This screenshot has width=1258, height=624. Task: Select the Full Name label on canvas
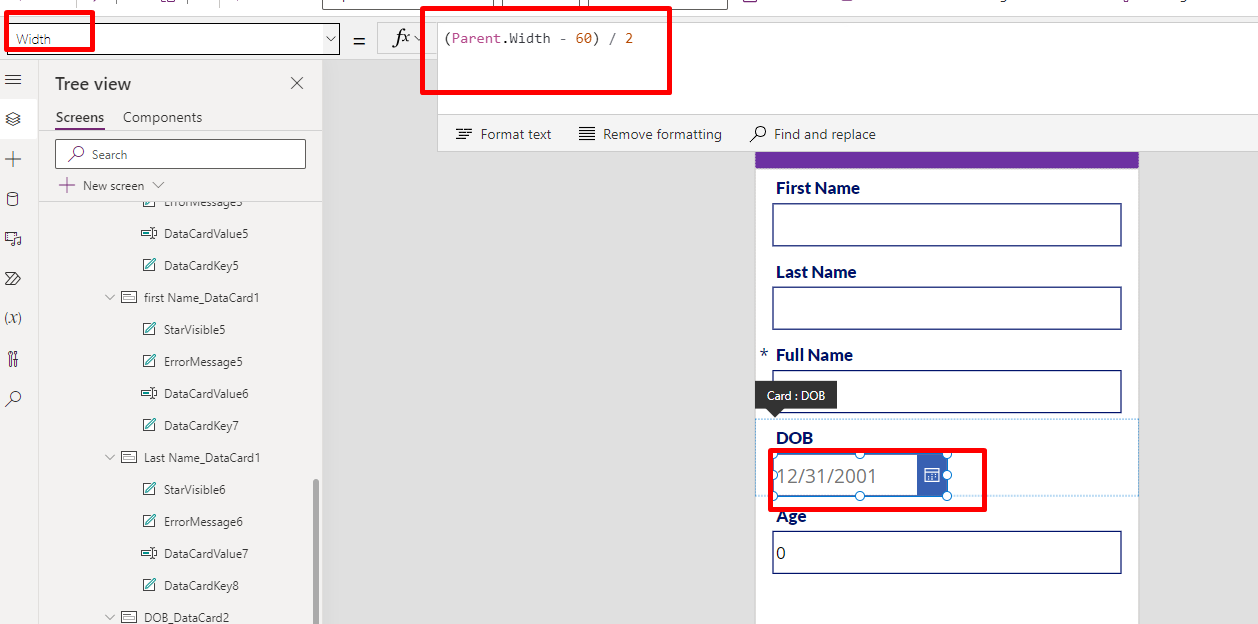(814, 355)
